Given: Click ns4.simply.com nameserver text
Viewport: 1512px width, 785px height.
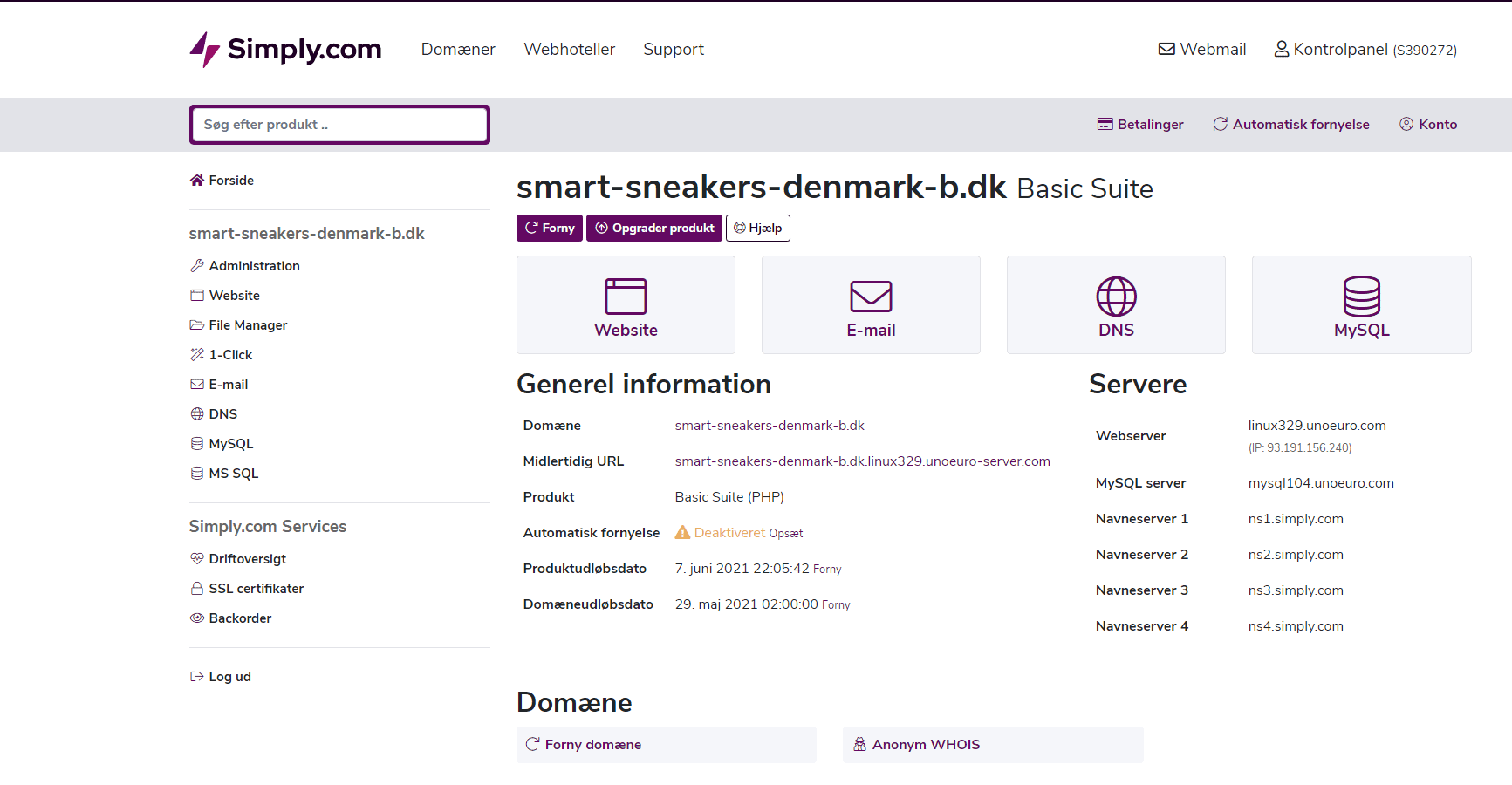Looking at the screenshot, I should 1296,626.
